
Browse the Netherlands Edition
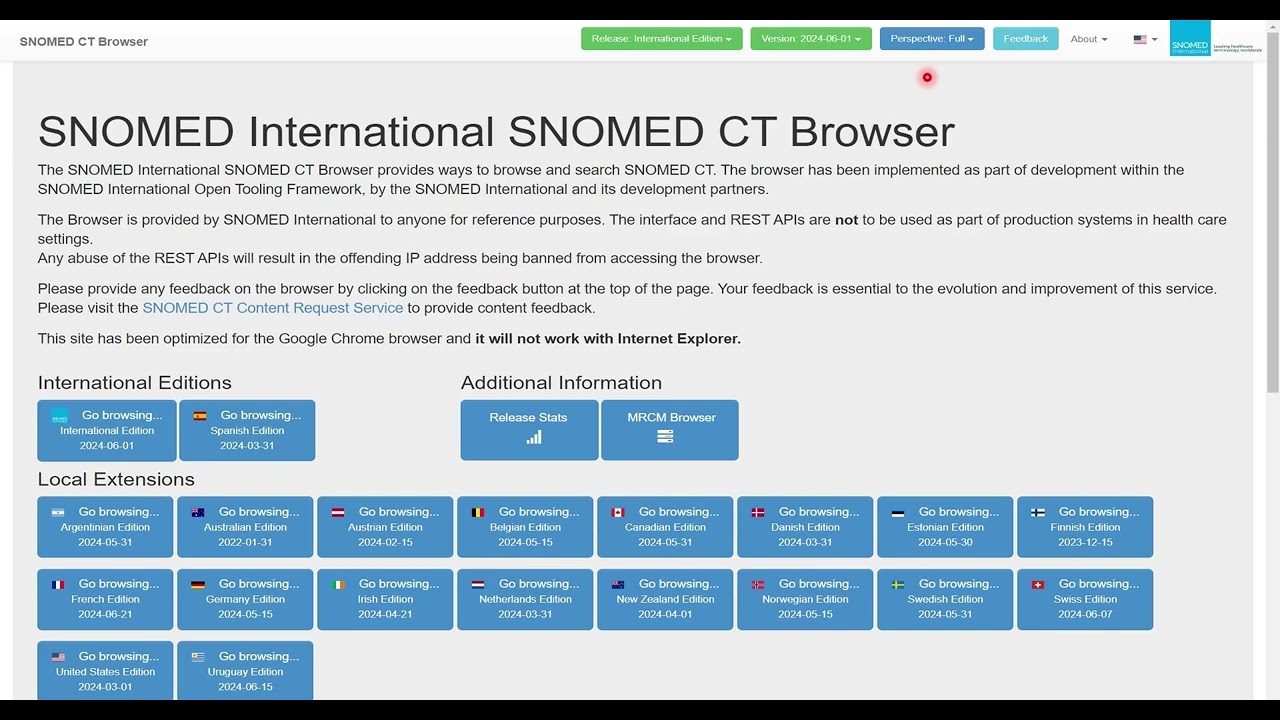(525, 600)
